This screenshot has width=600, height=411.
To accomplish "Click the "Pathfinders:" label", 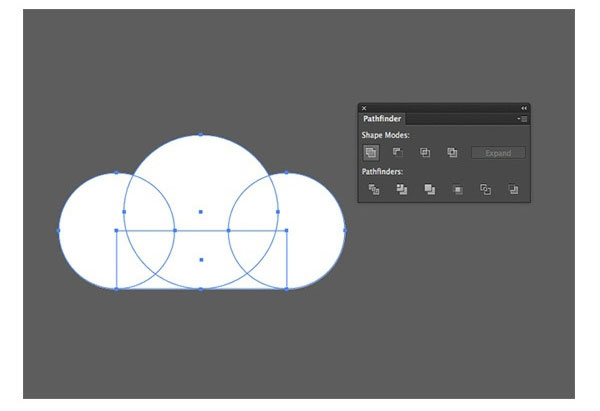I will point(382,171).
